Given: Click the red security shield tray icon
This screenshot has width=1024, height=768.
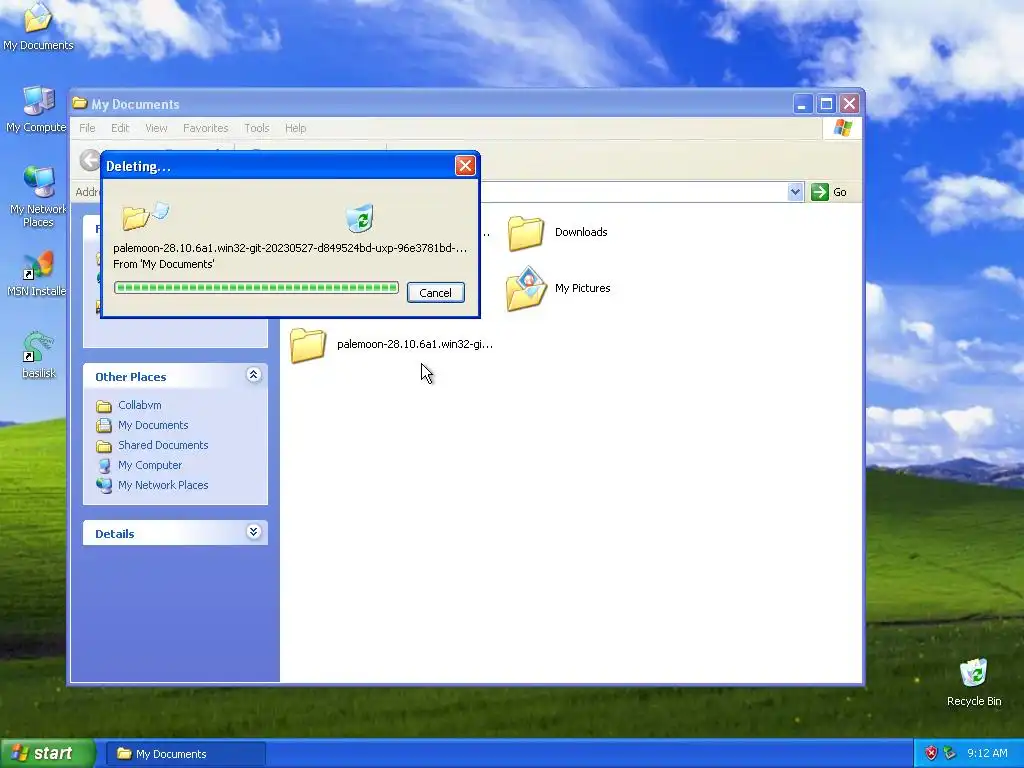Looking at the screenshot, I should 931,753.
